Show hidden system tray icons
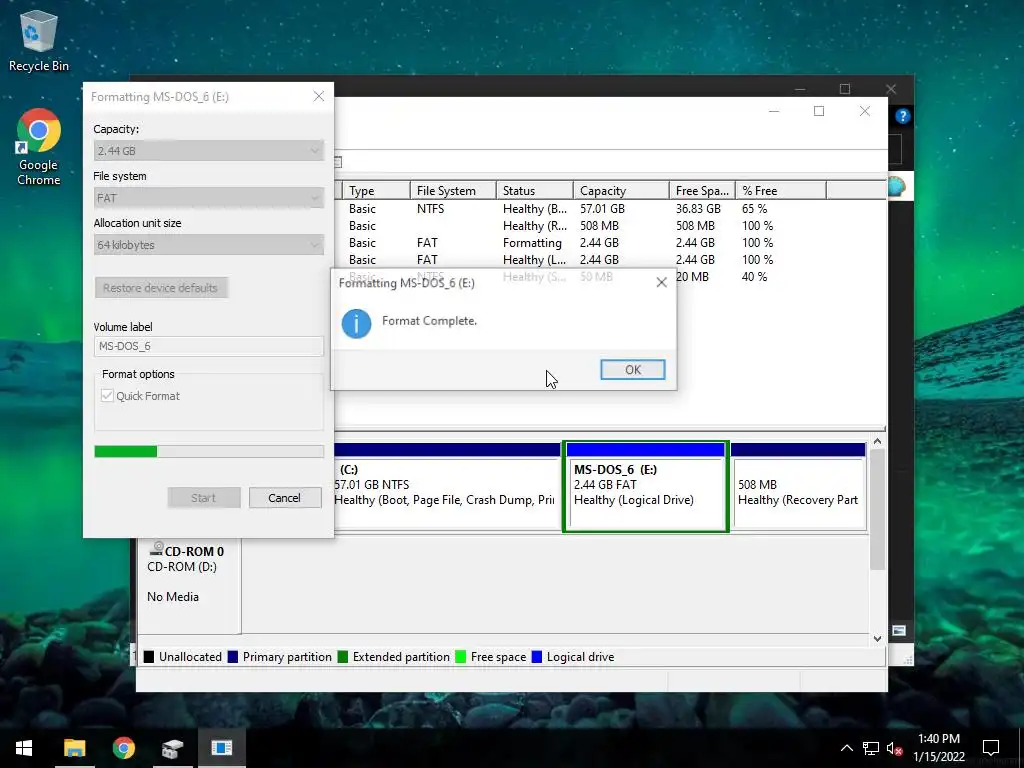 846,748
